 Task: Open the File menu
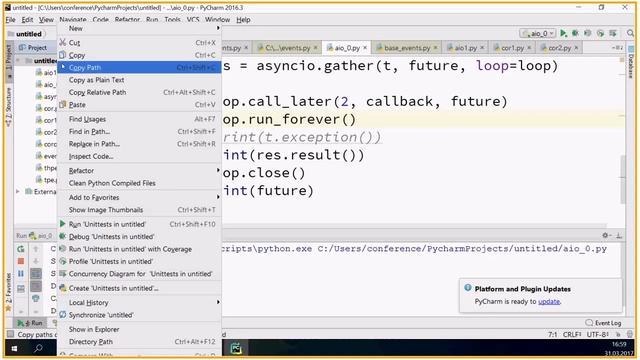tap(10, 20)
